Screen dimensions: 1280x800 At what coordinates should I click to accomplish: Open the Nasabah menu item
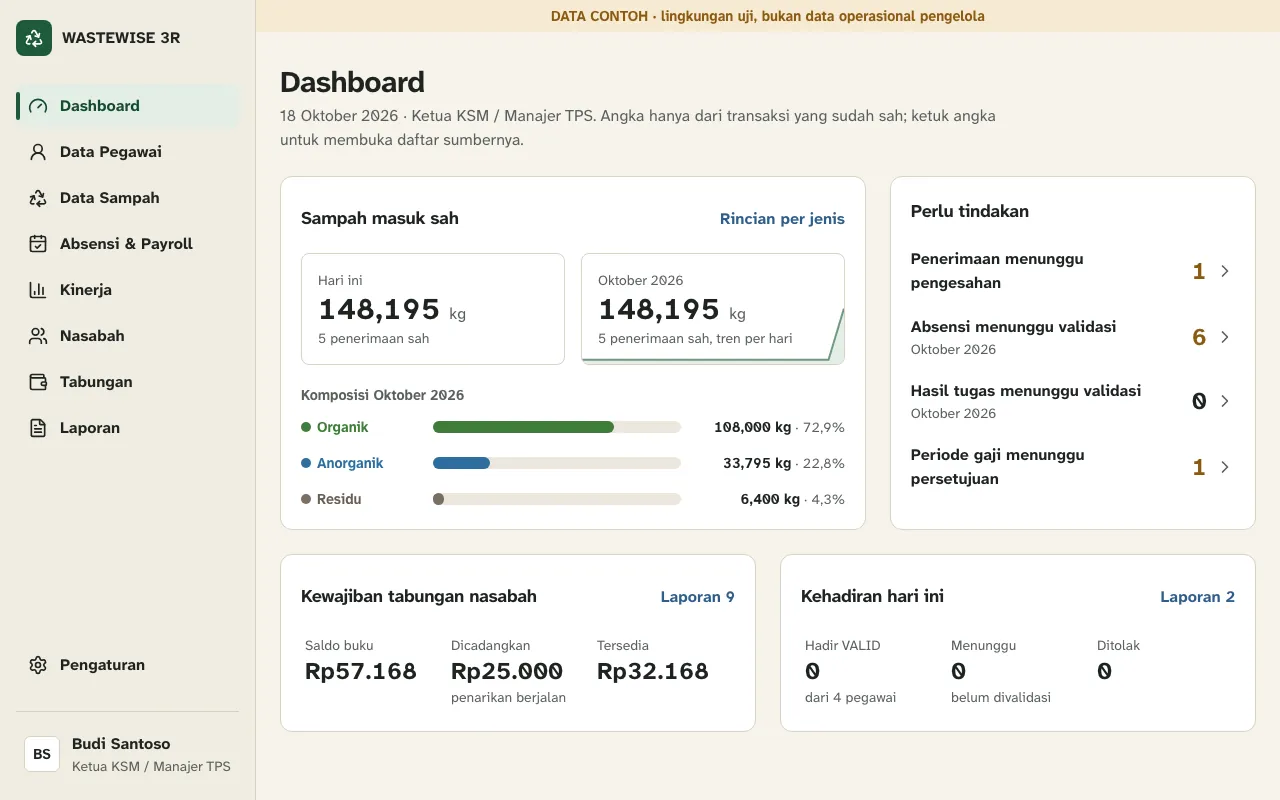click(128, 336)
